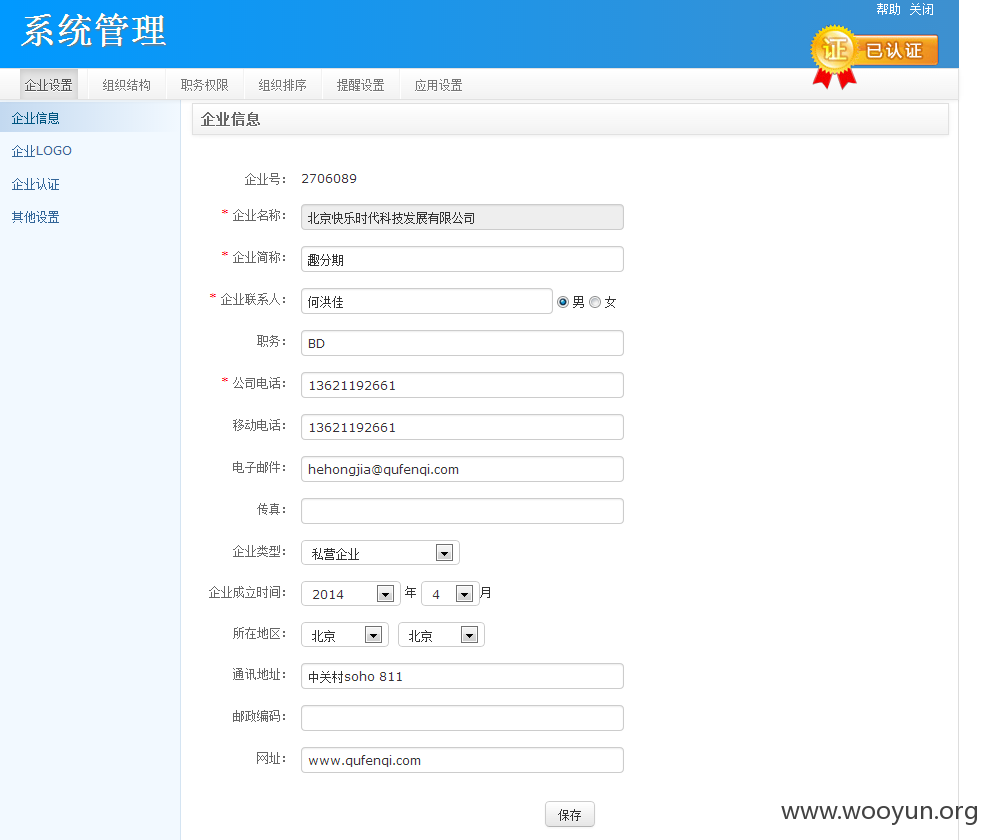This screenshot has width=987, height=840.
Task: Open the province dropdown under 所在地区
Action: (345, 635)
